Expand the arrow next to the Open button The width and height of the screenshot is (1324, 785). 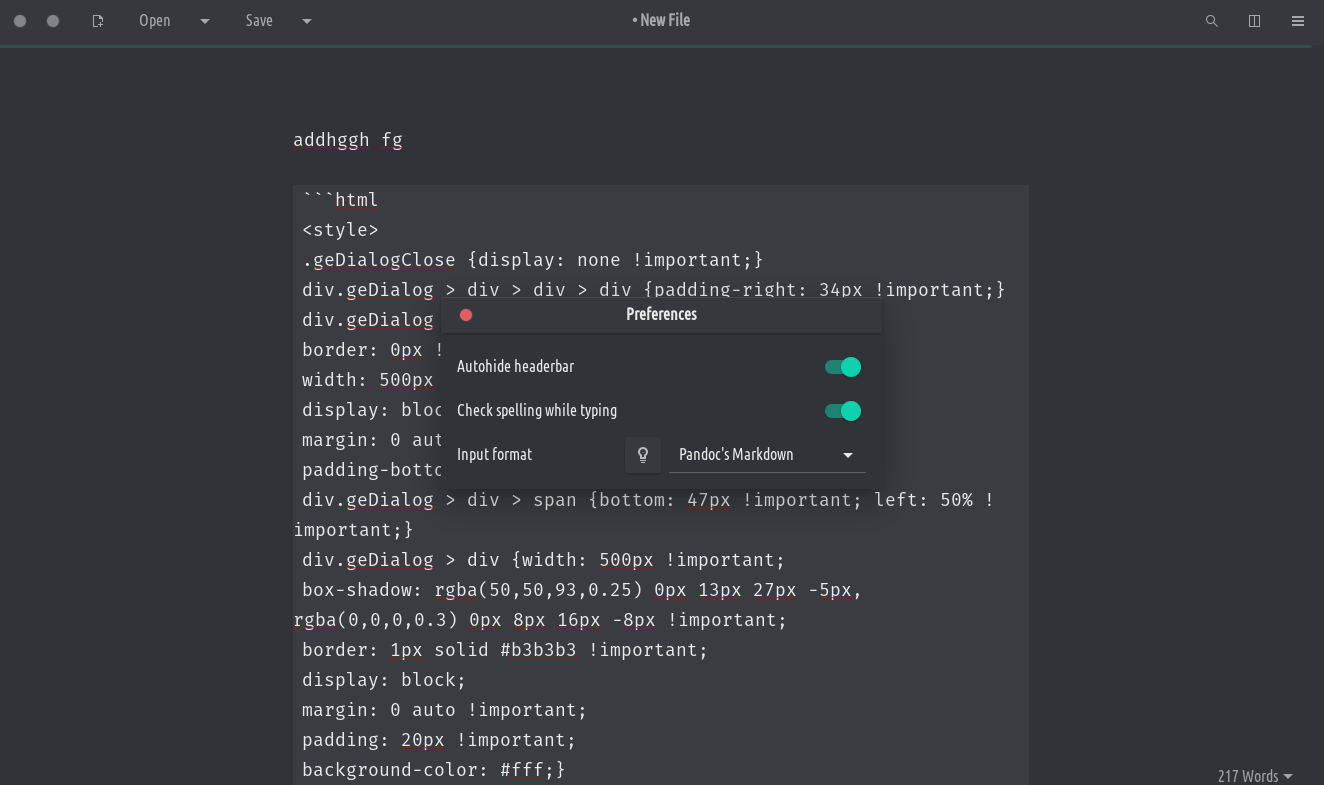[205, 21]
